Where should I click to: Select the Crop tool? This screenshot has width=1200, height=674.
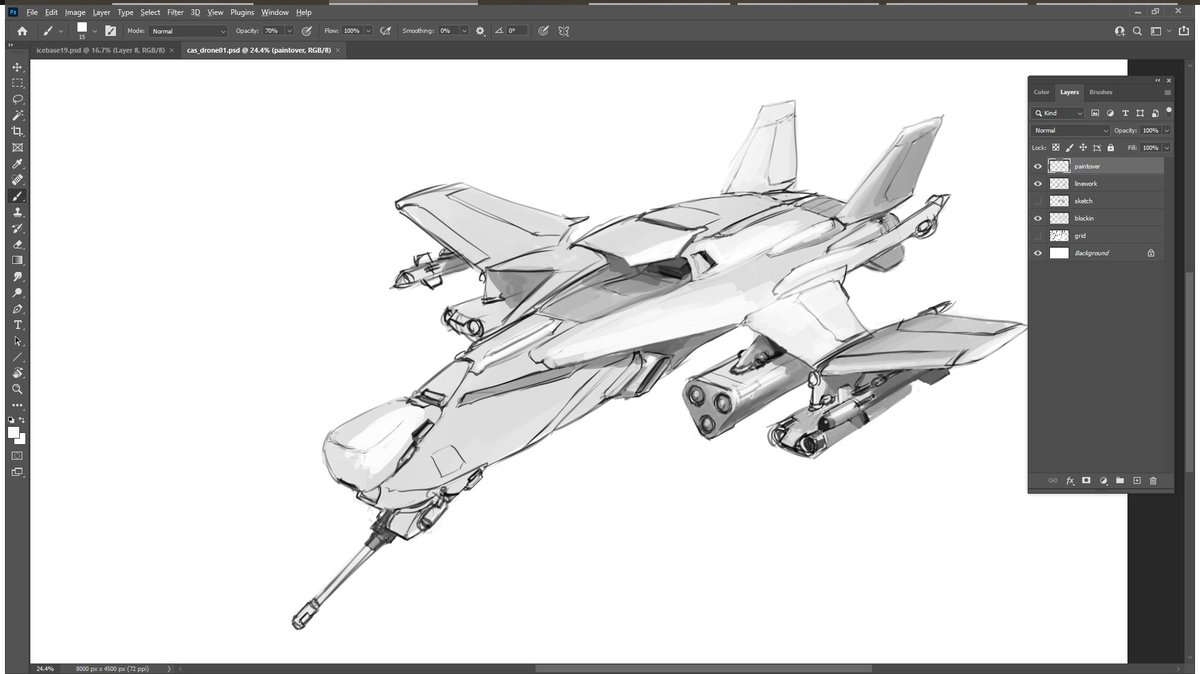click(17, 131)
